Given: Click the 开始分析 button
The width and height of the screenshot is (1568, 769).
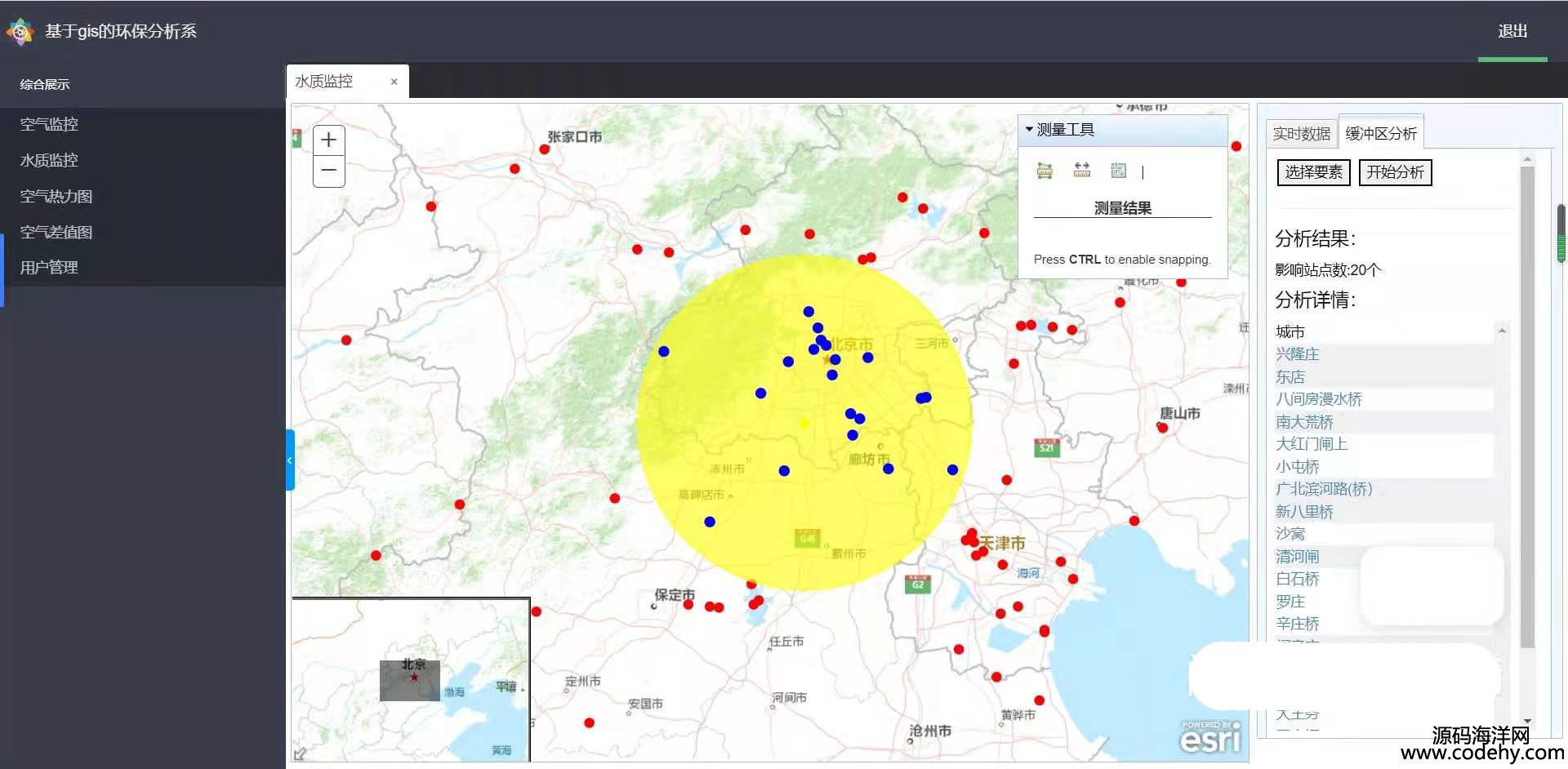Looking at the screenshot, I should [1395, 172].
